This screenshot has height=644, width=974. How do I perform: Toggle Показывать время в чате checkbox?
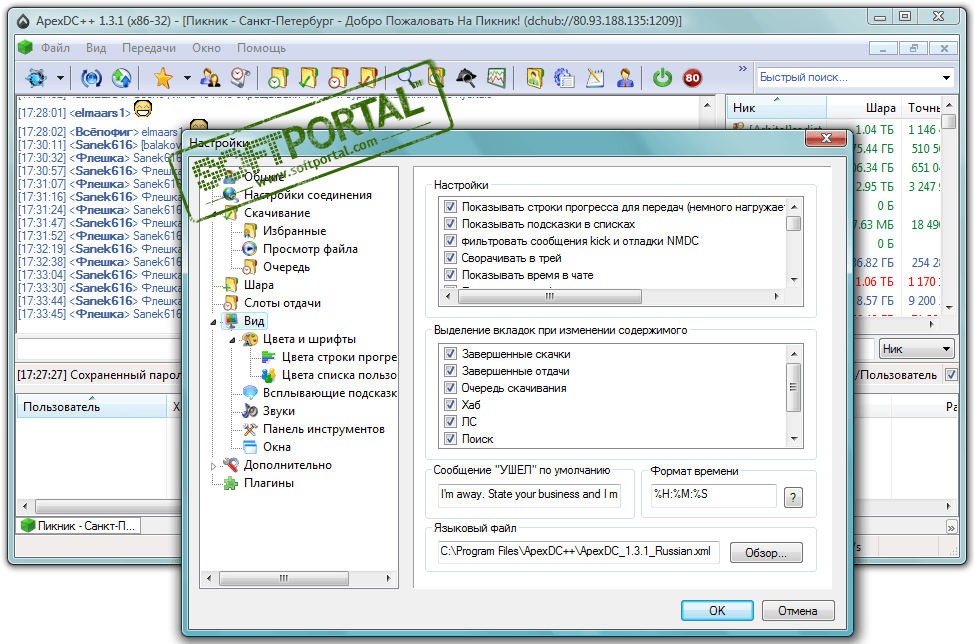pyautogui.click(x=450, y=274)
